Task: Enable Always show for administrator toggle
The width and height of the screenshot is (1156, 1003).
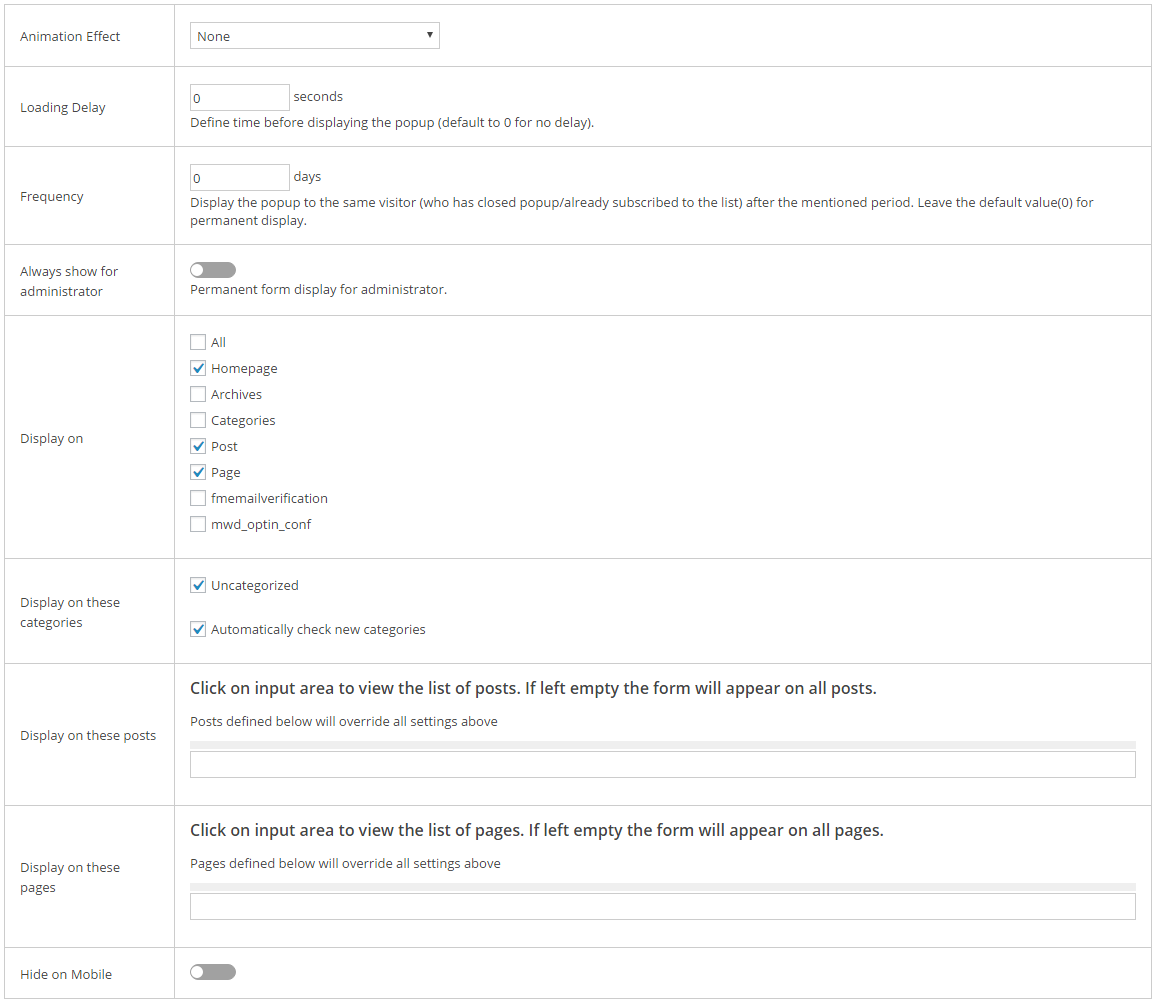Action: tap(213, 270)
